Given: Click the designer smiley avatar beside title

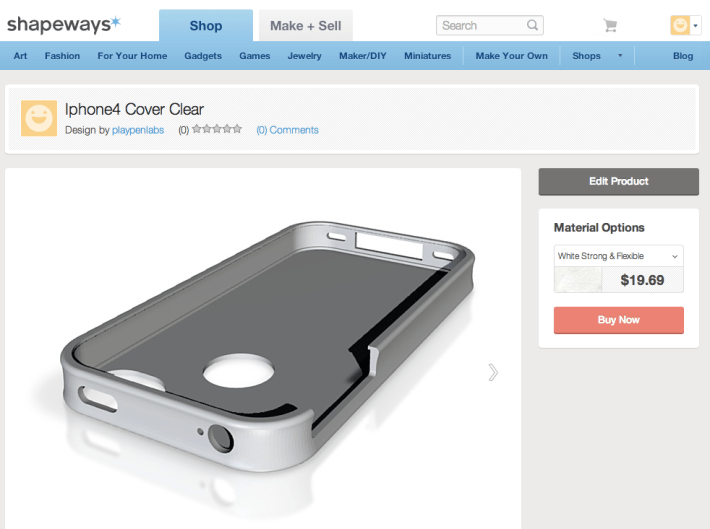Looking at the screenshot, I should [39, 118].
